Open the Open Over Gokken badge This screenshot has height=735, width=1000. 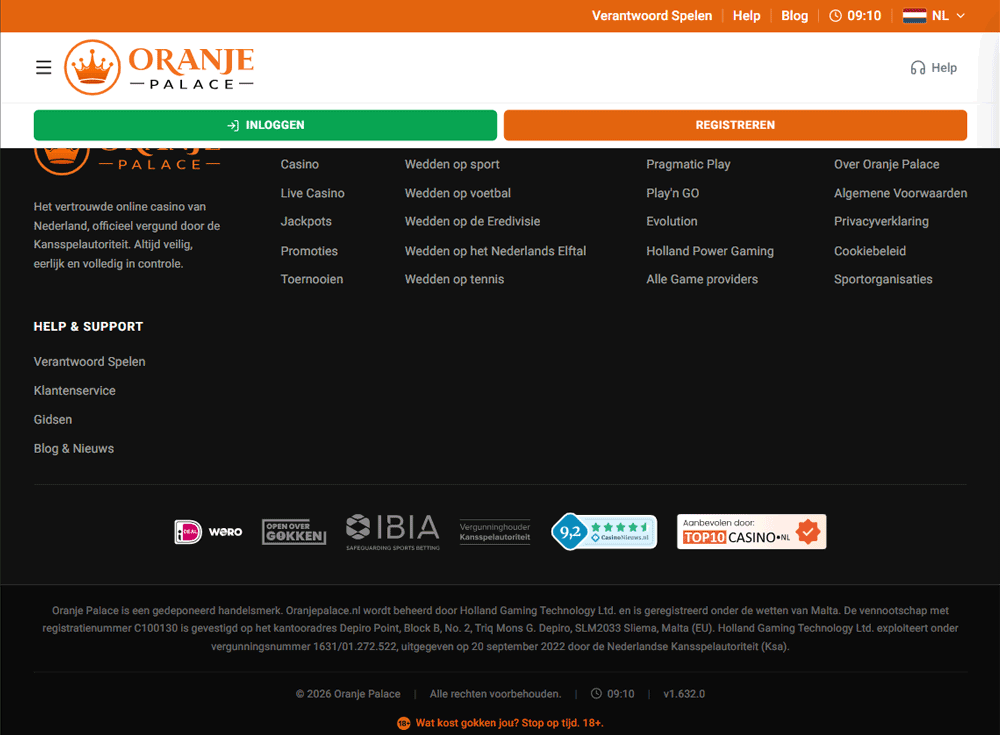point(294,531)
